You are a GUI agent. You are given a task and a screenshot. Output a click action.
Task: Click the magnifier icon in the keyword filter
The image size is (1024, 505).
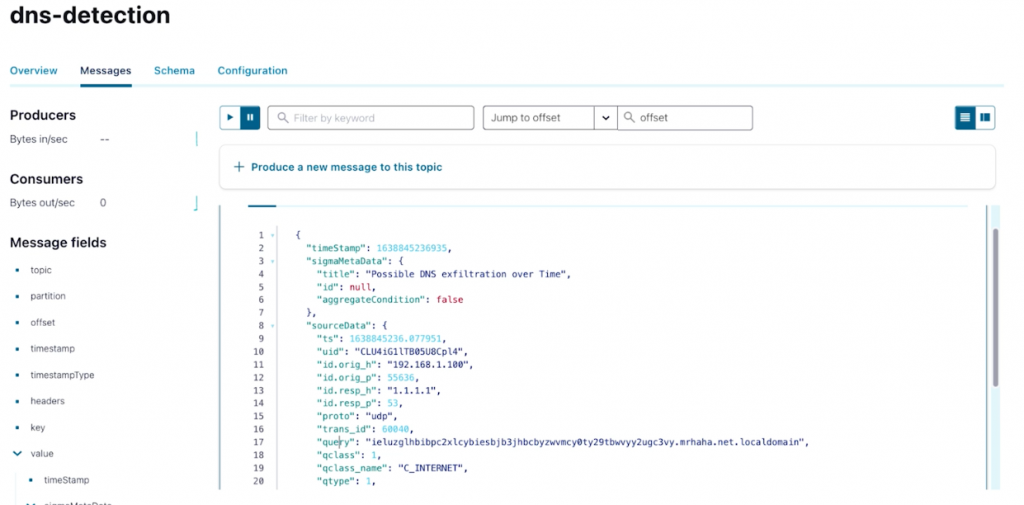click(282, 118)
